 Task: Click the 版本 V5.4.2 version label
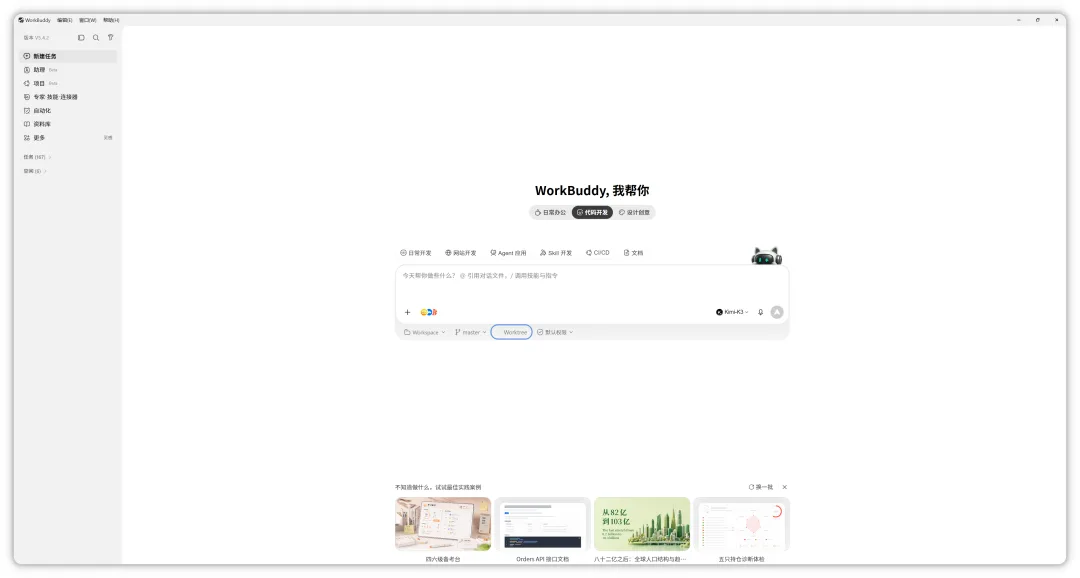pyautogui.click(x=37, y=38)
